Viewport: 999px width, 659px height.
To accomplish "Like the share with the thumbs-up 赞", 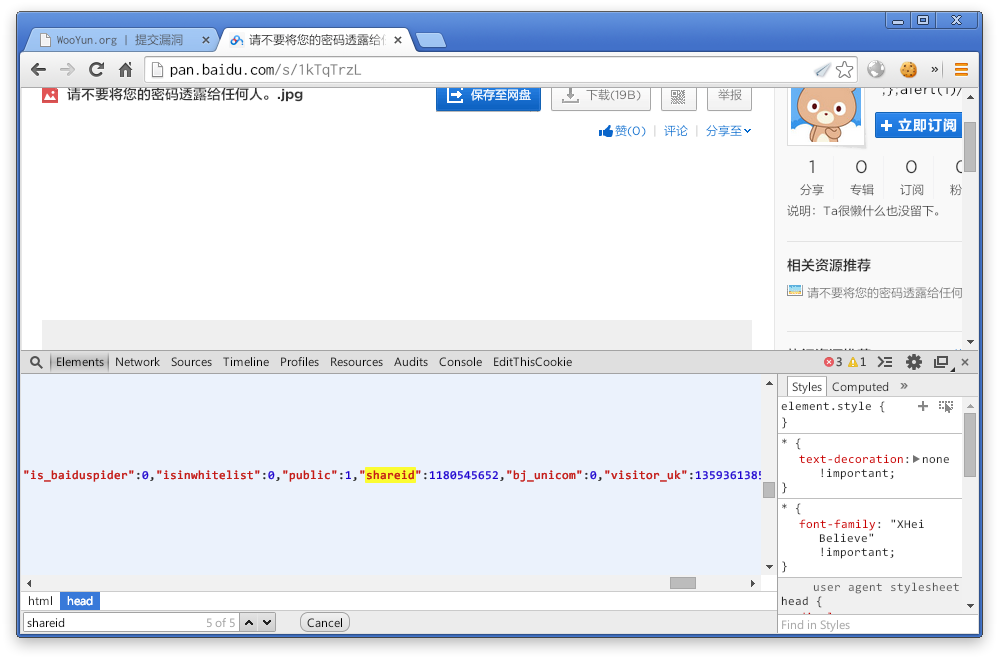I will [622, 131].
